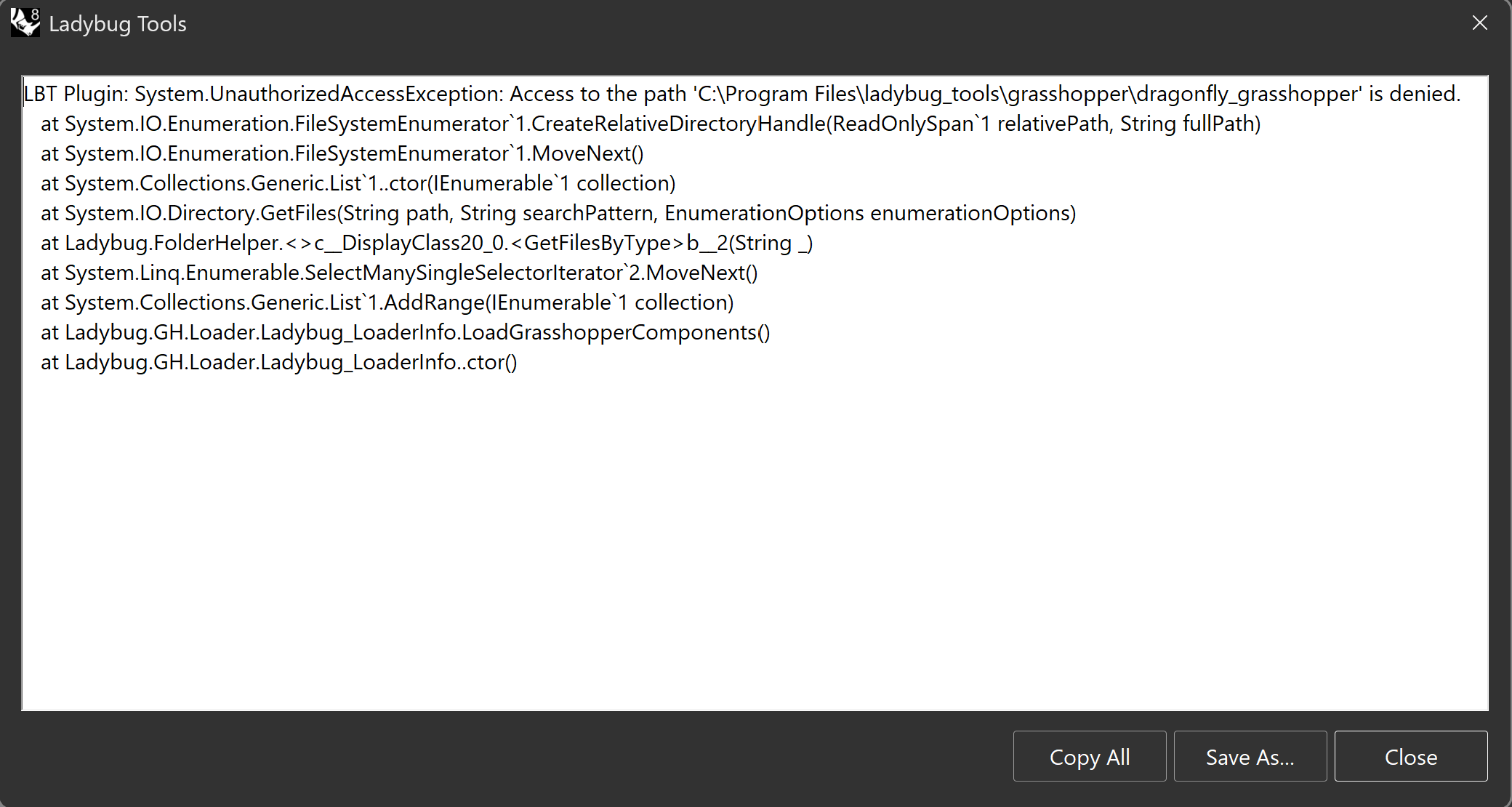Click the Ladybug_LoaderInfo..ctor() last line
The image size is (1512, 807).
pos(279,362)
